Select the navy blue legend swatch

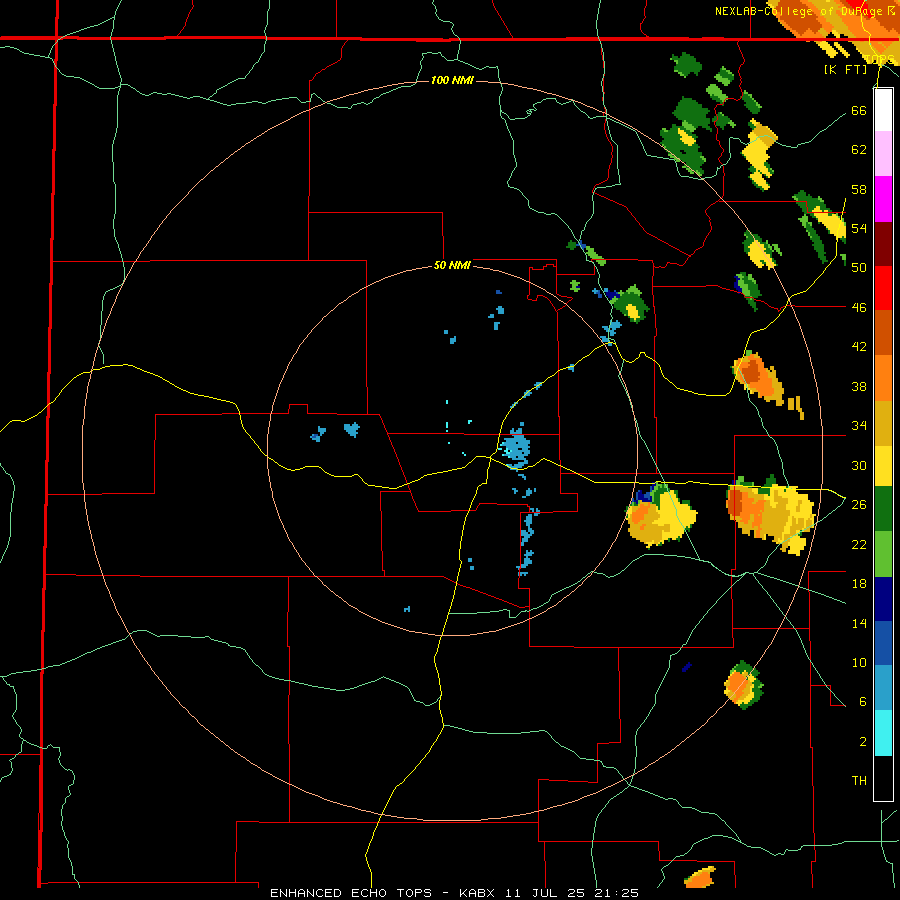[883, 599]
